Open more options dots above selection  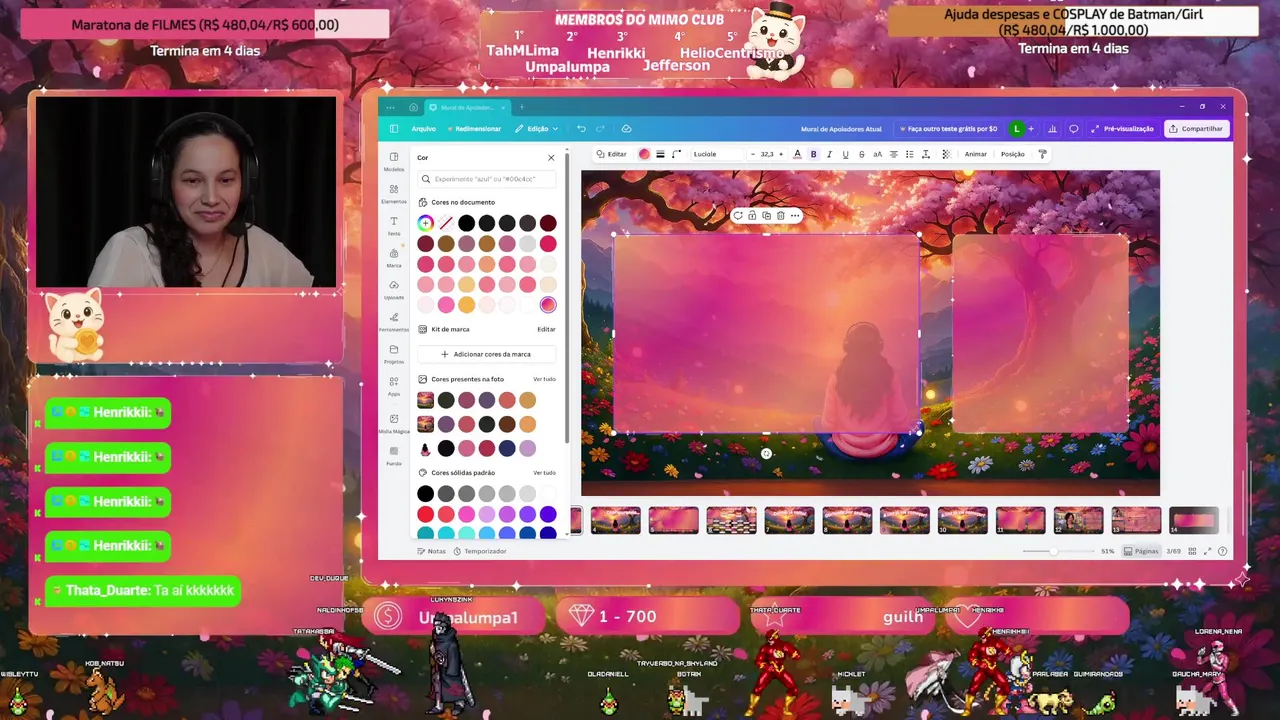[x=795, y=215]
